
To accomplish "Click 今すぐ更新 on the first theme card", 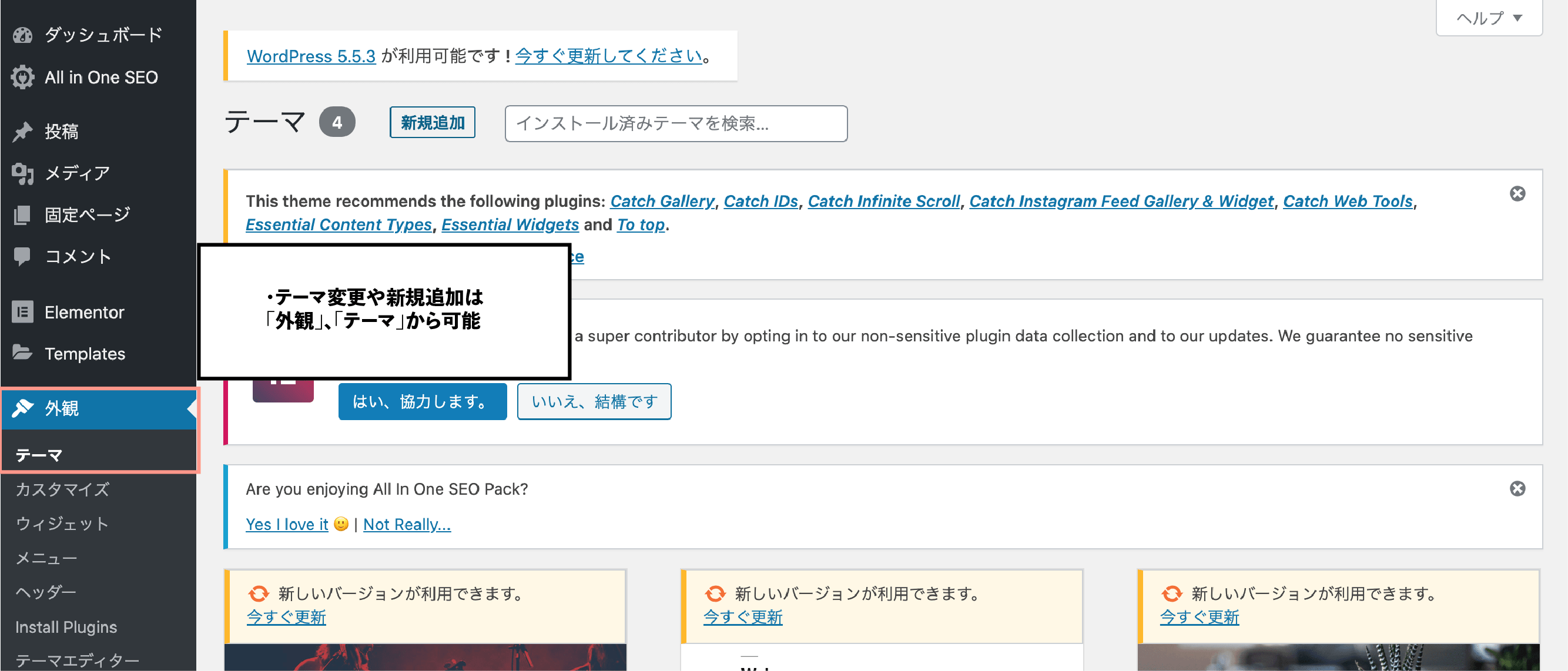I will (x=286, y=617).
